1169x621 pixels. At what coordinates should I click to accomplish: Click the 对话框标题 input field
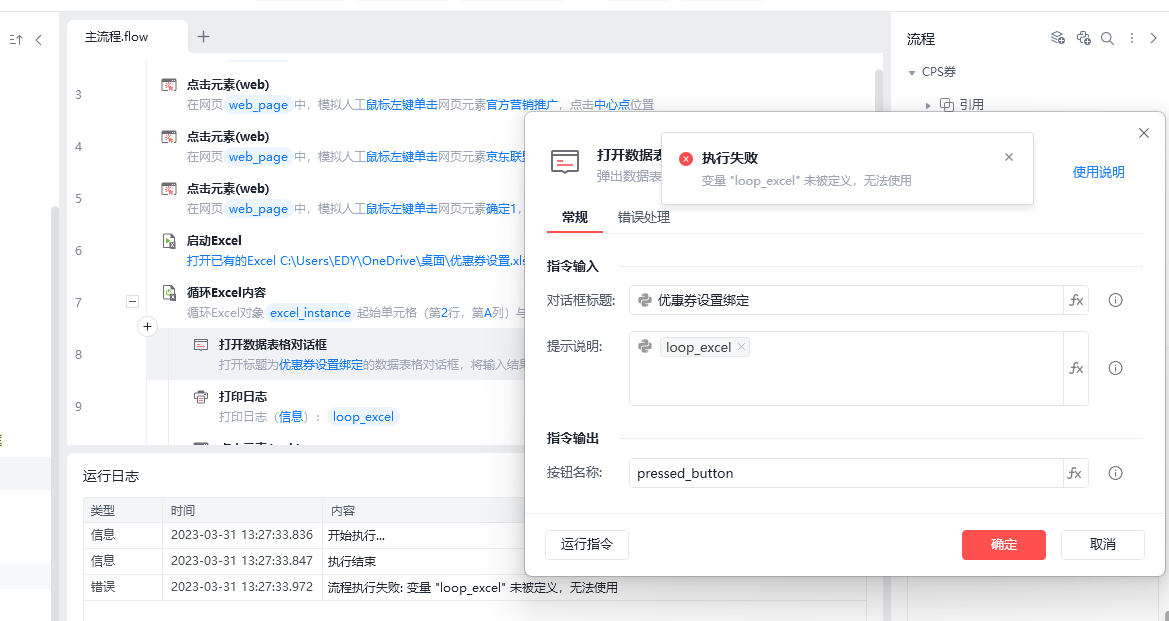tap(846, 300)
